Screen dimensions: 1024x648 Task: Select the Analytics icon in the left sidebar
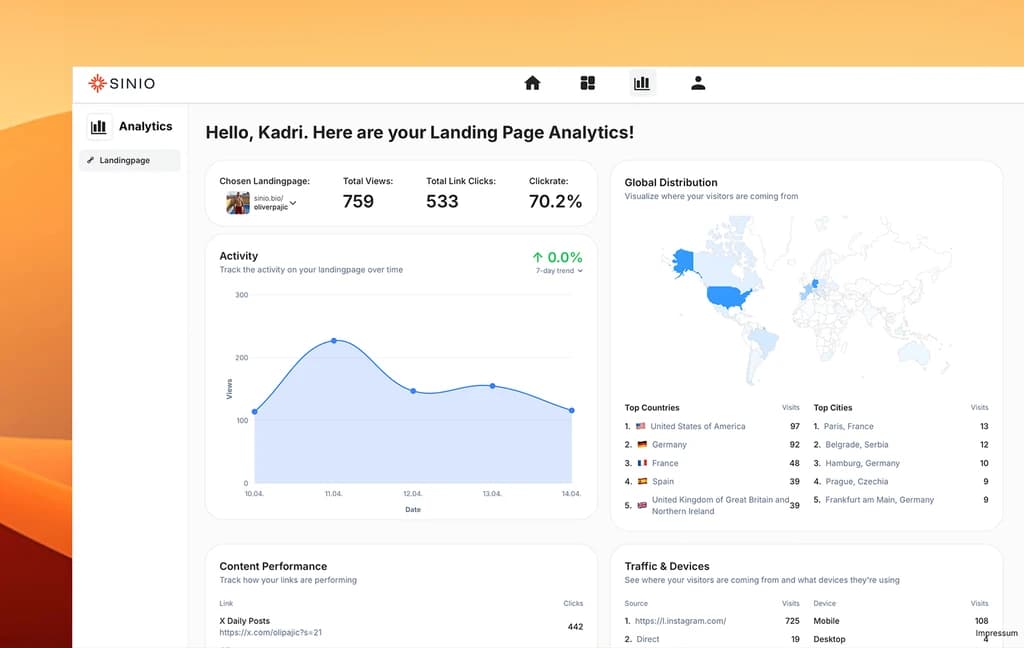tap(99, 126)
